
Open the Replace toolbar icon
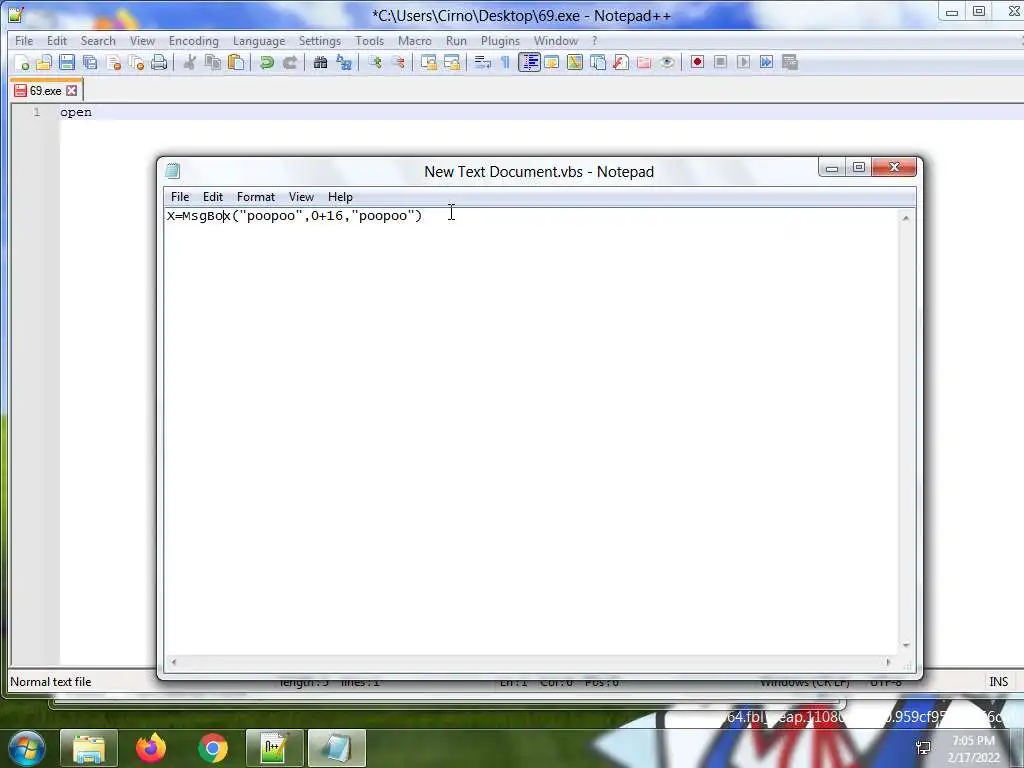click(344, 63)
